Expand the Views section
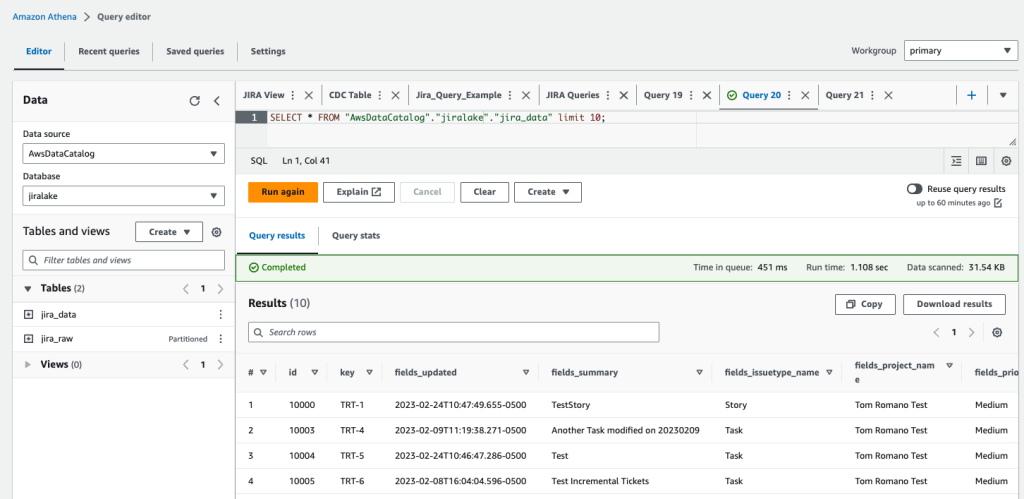 tap(27, 364)
